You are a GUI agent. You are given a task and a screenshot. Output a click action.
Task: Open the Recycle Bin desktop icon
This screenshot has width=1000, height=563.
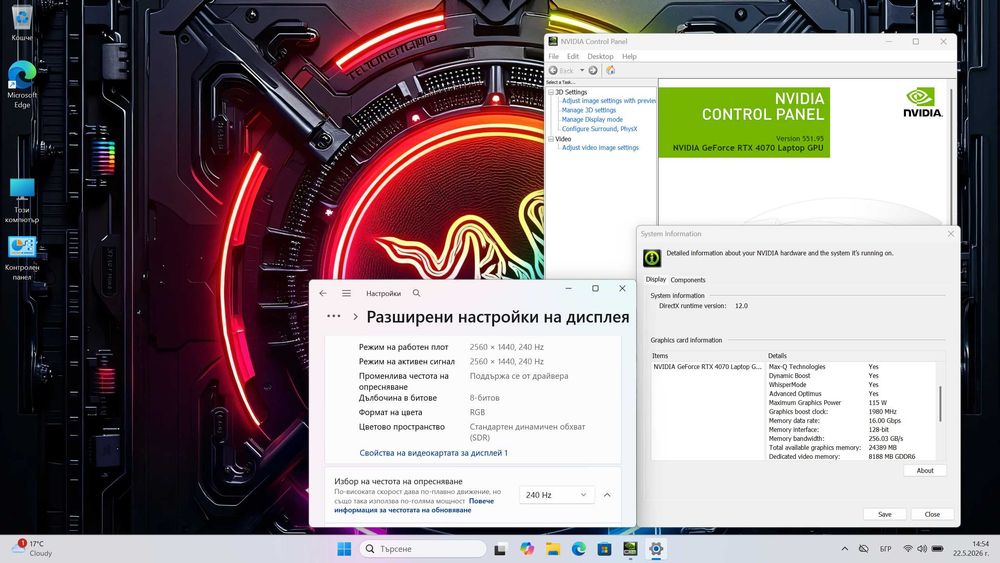tap(22, 22)
